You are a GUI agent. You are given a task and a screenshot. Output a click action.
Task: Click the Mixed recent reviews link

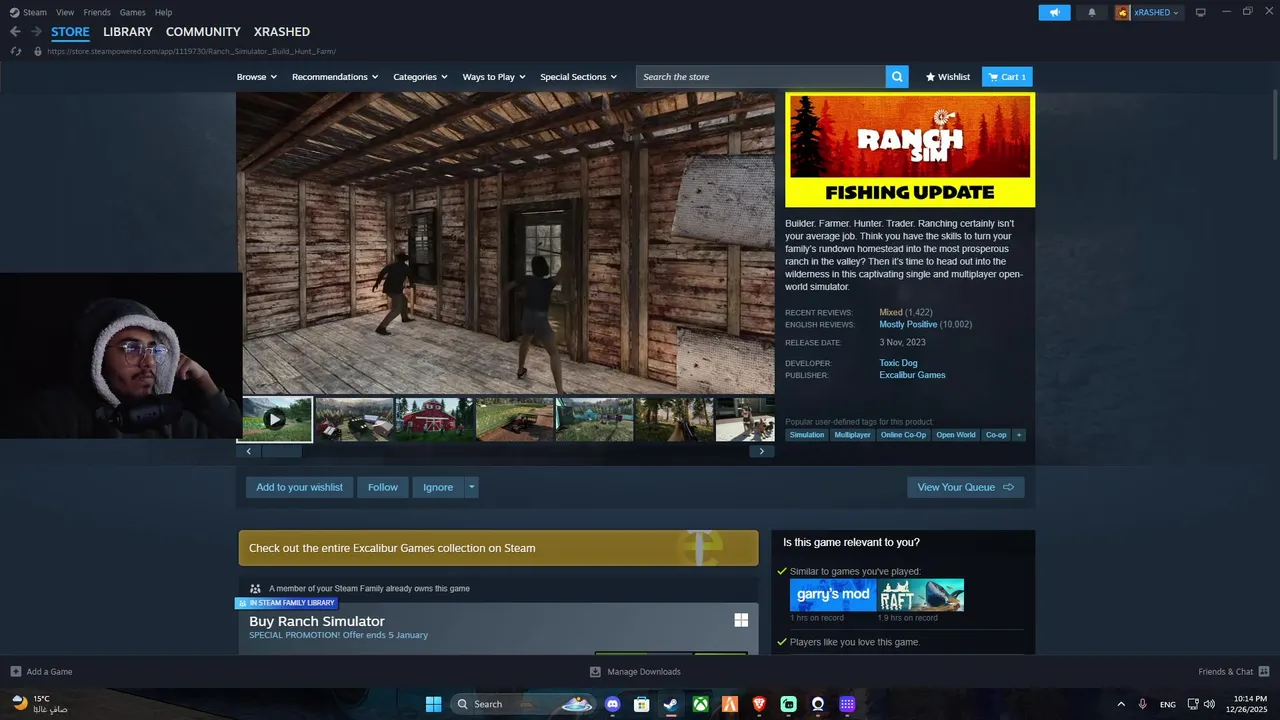(890, 313)
